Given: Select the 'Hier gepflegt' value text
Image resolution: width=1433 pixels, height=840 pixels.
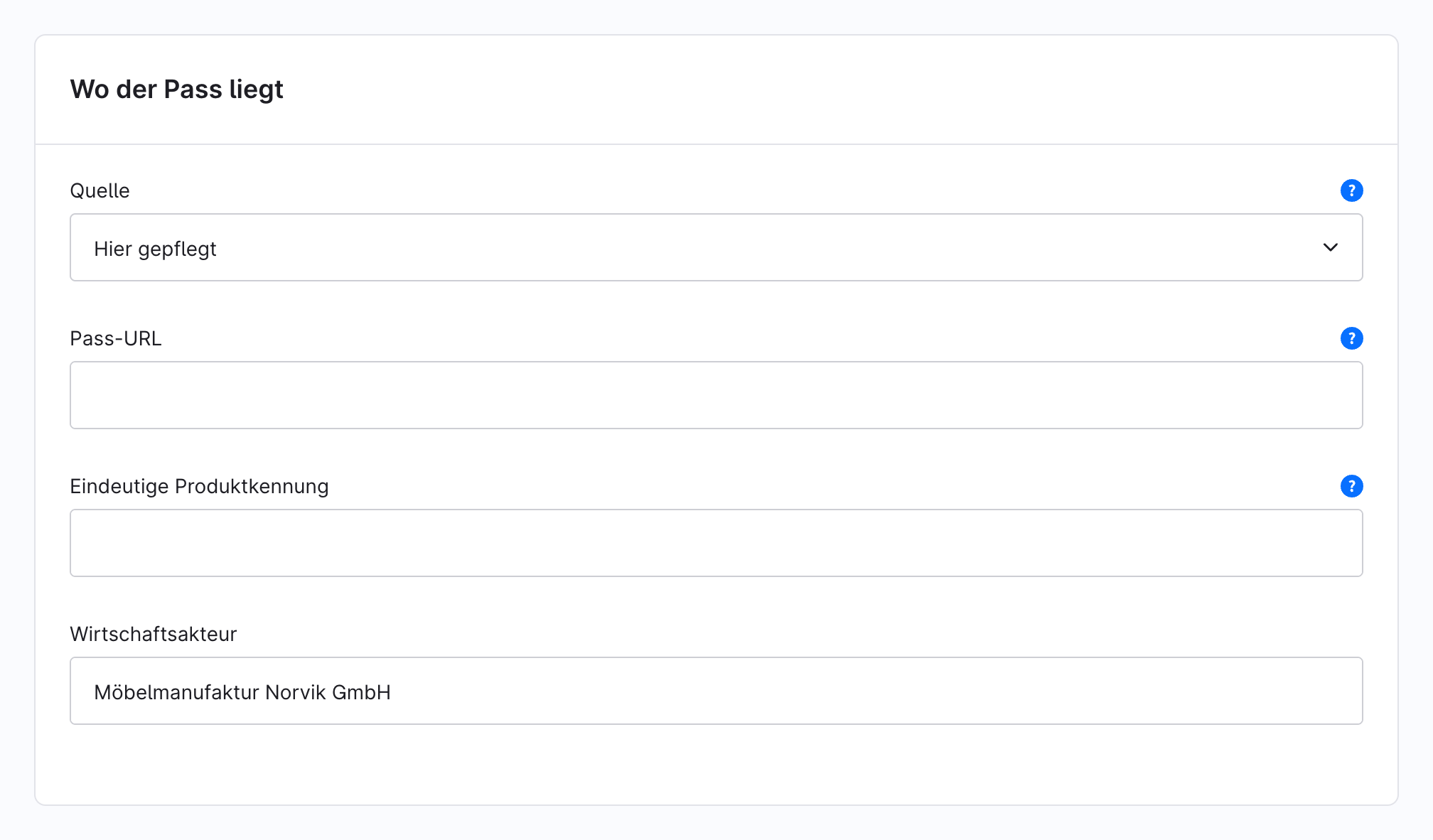Looking at the screenshot, I should tap(155, 249).
